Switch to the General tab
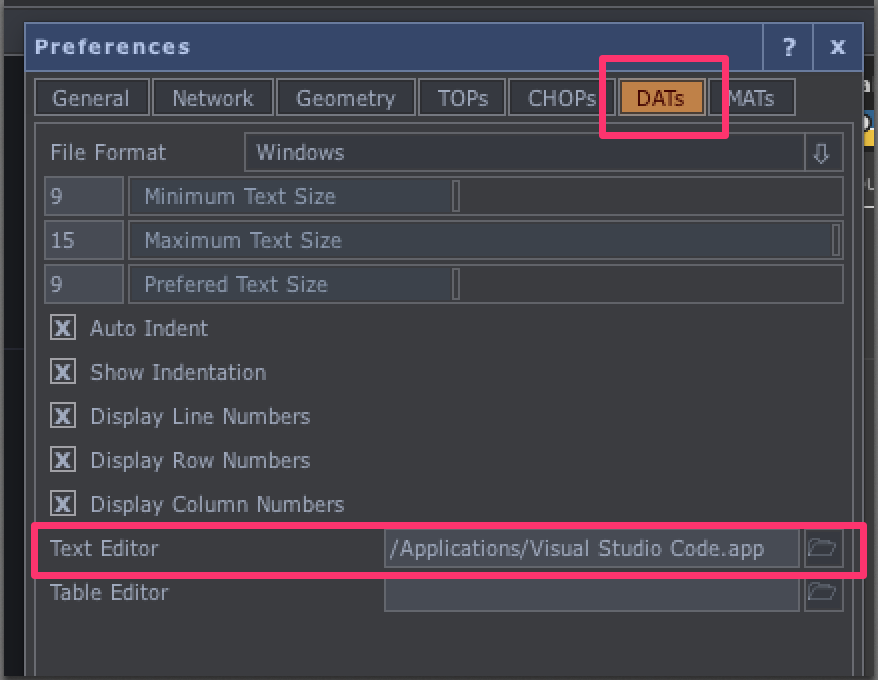The width and height of the screenshot is (878, 680). point(91,98)
